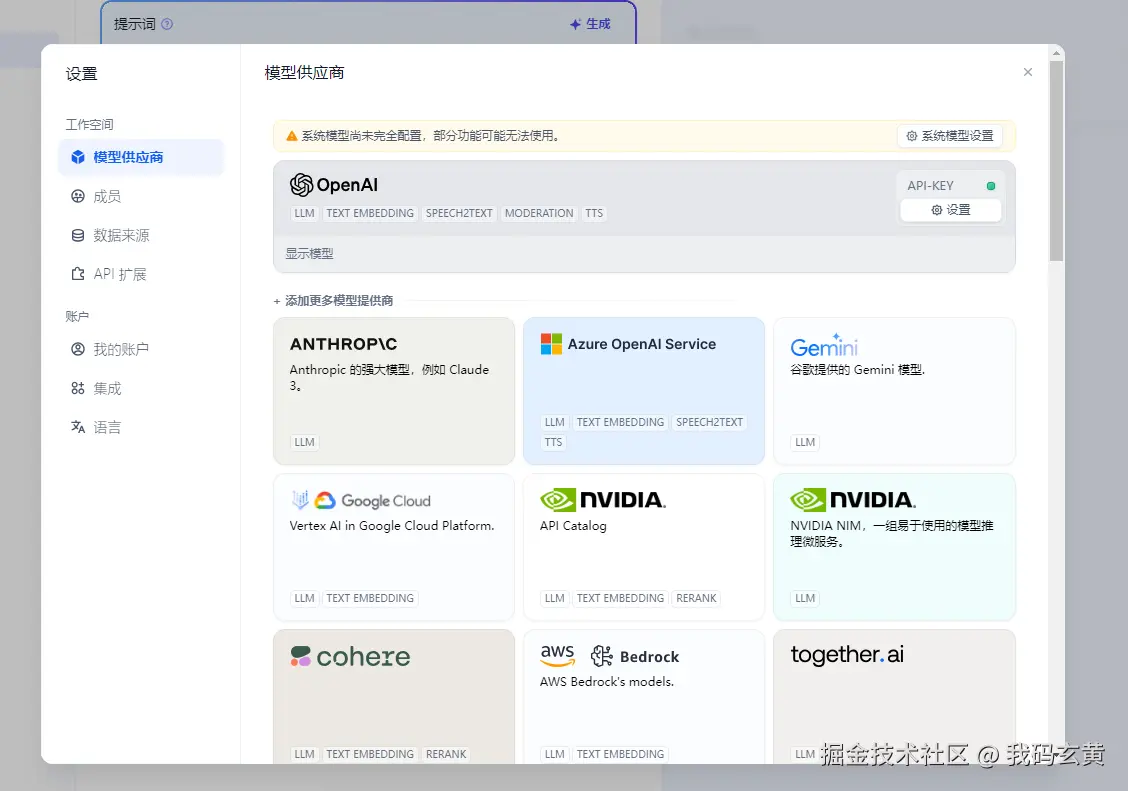Click the ANTHROPIC wordmark logo
The width and height of the screenshot is (1128, 791).
click(x=343, y=344)
